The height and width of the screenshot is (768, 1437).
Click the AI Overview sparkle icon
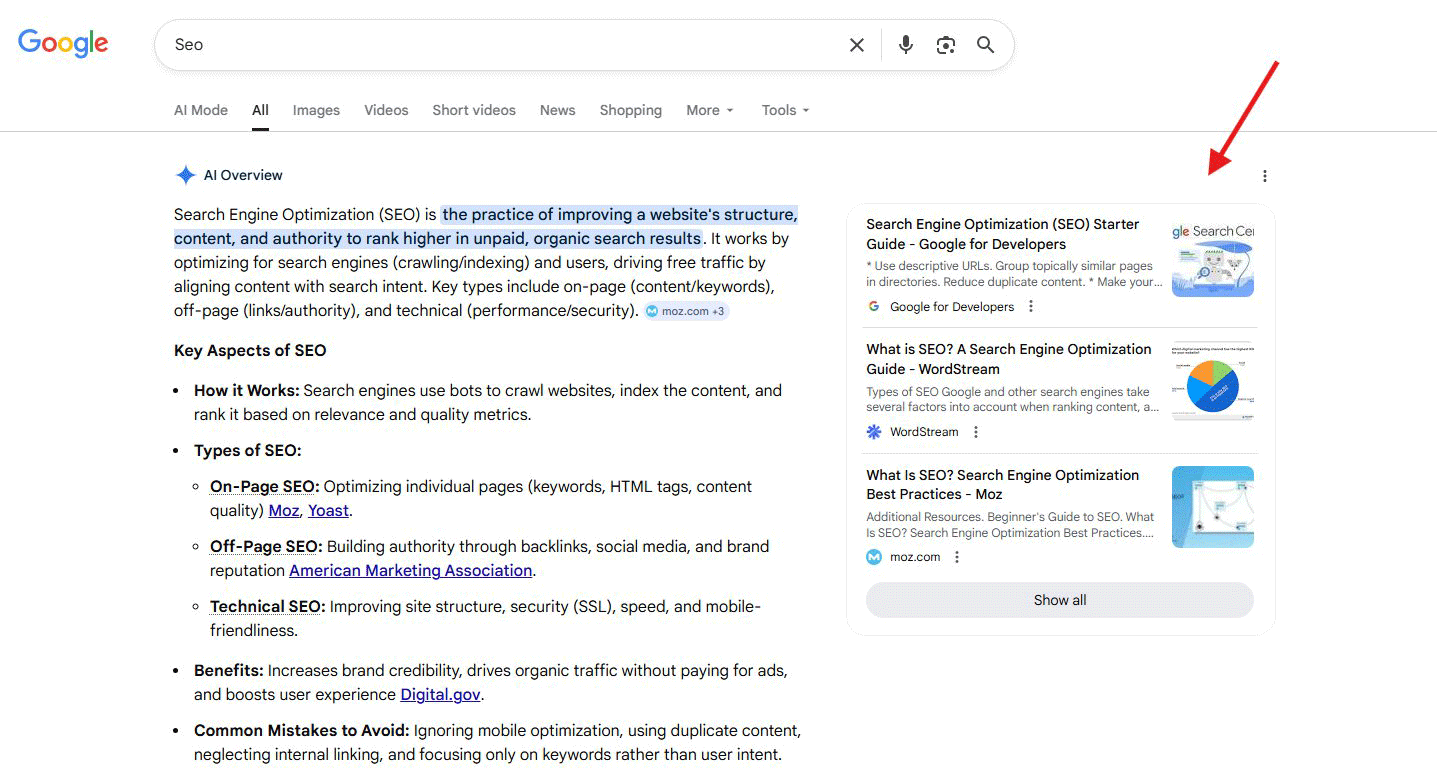pyautogui.click(x=185, y=175)
